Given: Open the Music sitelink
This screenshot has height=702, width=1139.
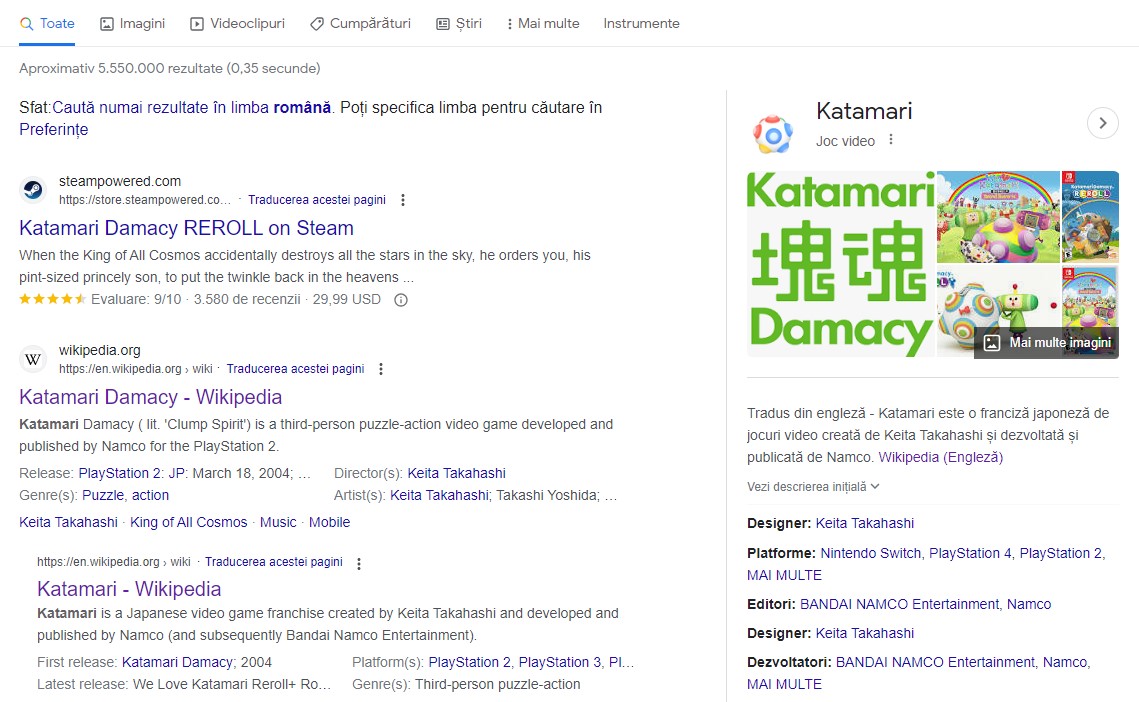Looking at the screenshot, I should click(278, 522).
